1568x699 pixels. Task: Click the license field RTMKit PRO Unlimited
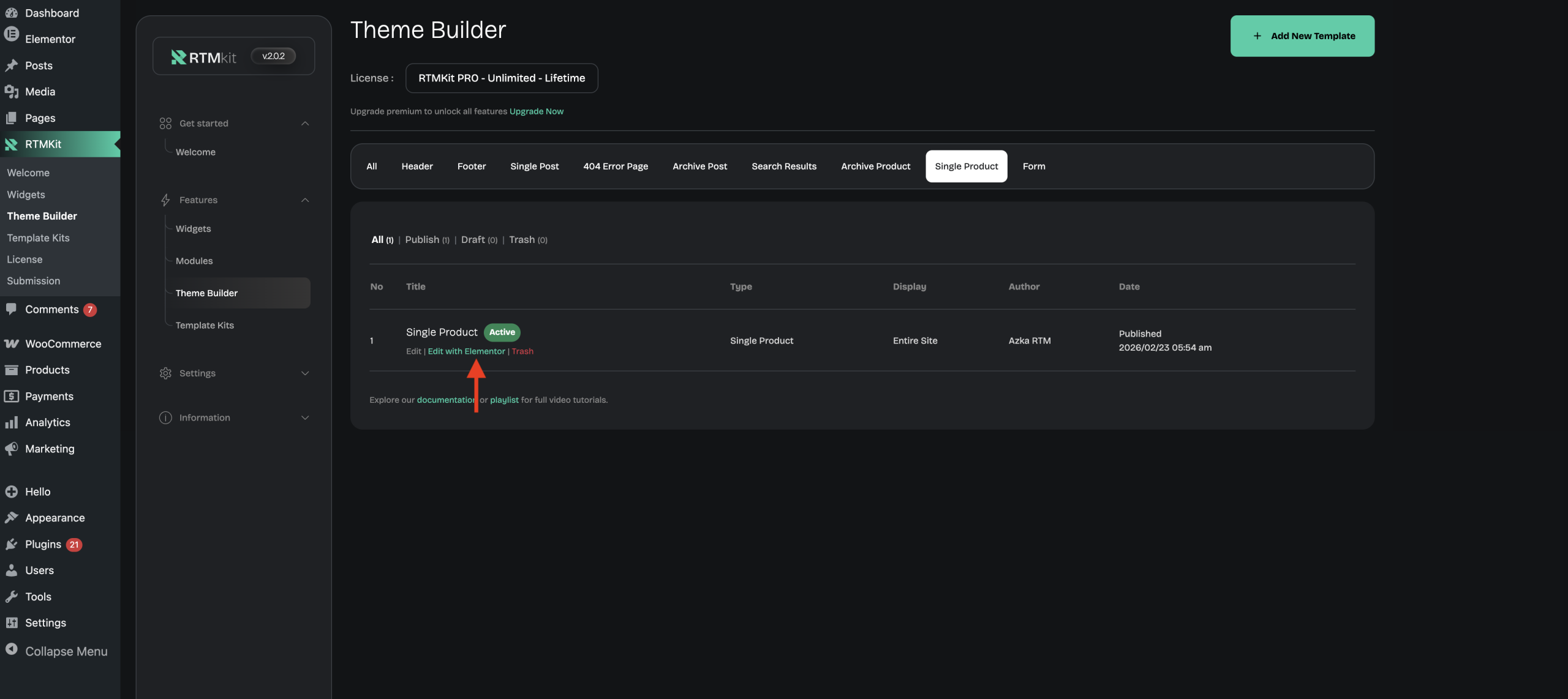tap(501, 78)
